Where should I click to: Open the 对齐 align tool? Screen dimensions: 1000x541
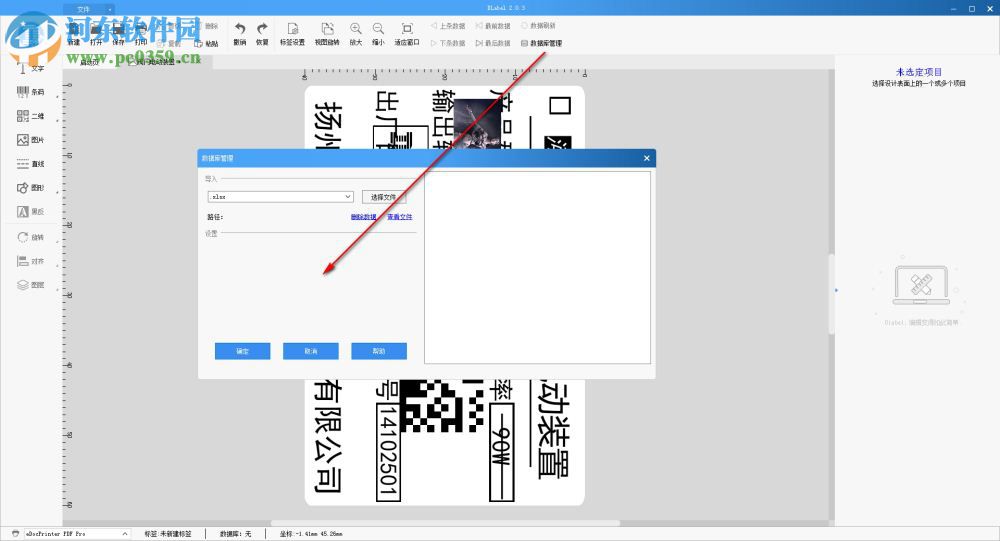pos(30,261)
